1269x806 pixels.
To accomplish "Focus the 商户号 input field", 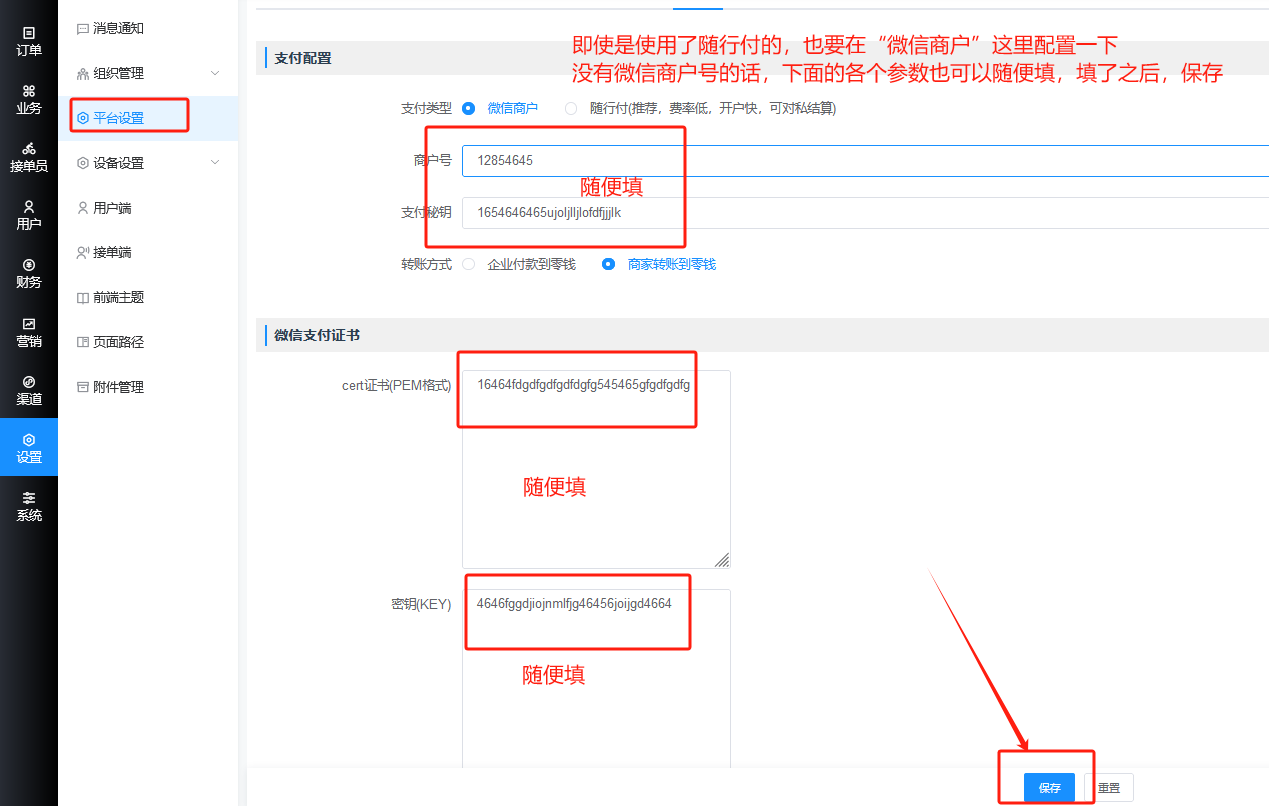I will point(865,160).
